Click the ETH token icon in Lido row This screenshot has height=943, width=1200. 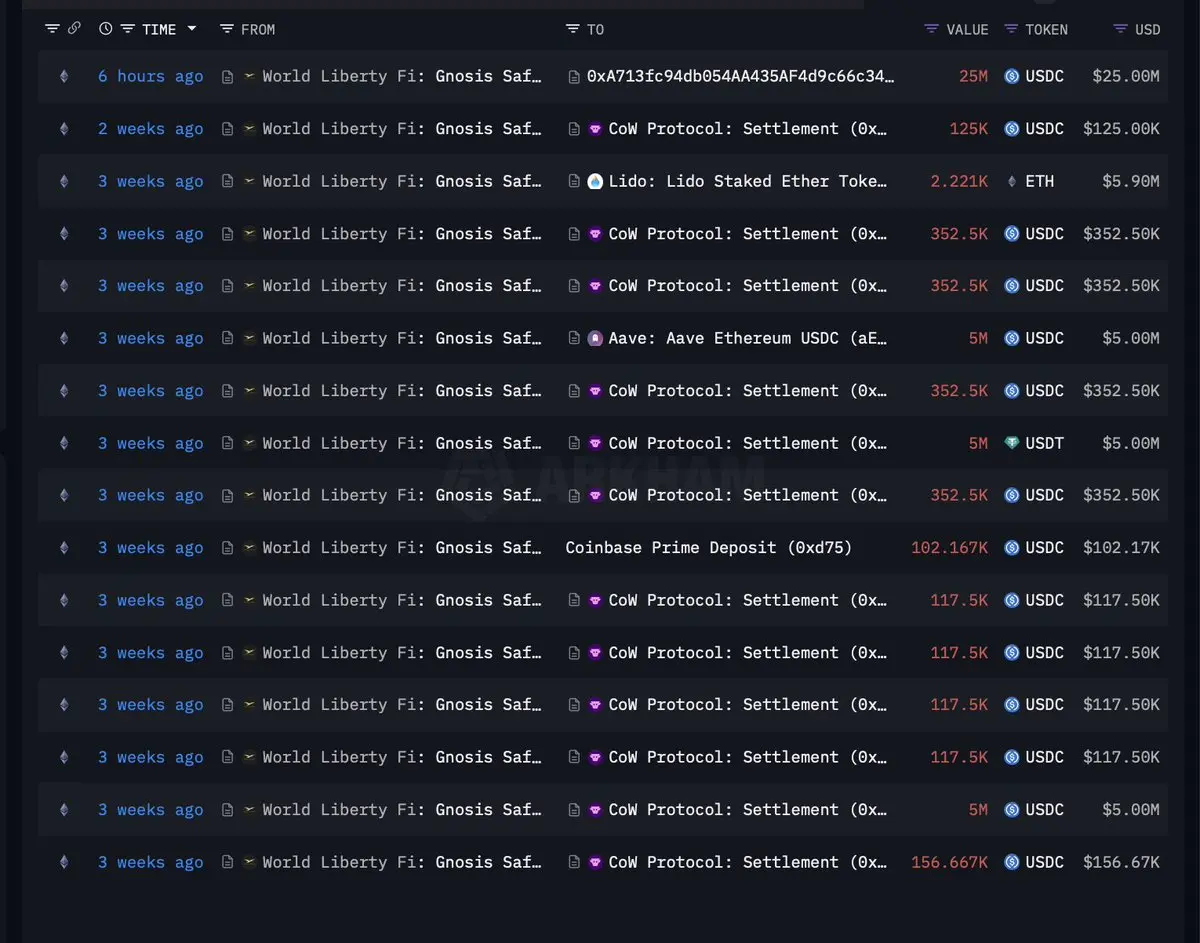tap(1011, 181)
